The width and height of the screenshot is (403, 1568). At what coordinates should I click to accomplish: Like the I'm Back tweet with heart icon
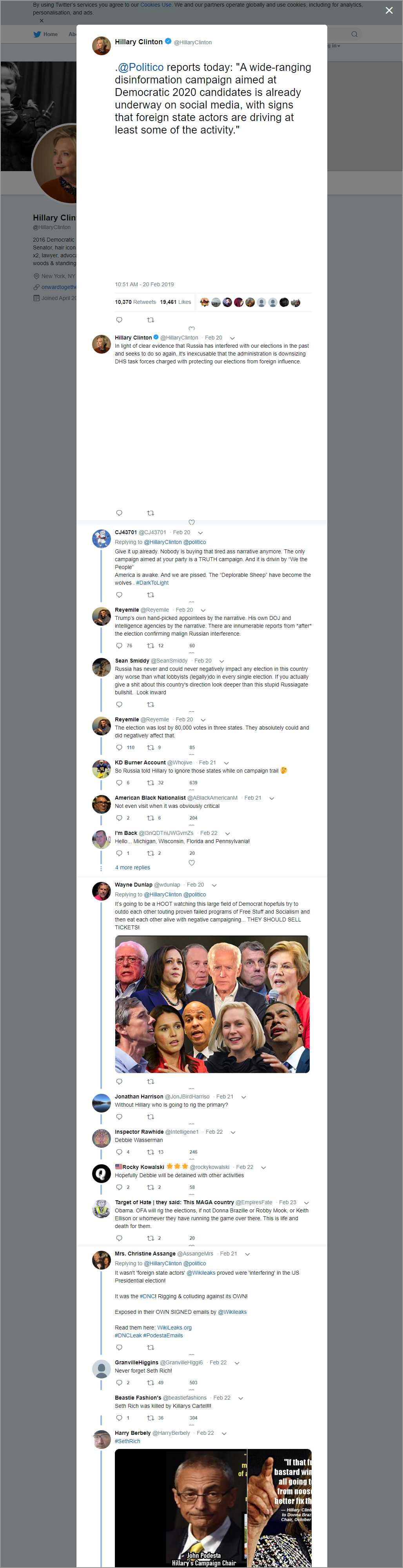pos(191,862)
